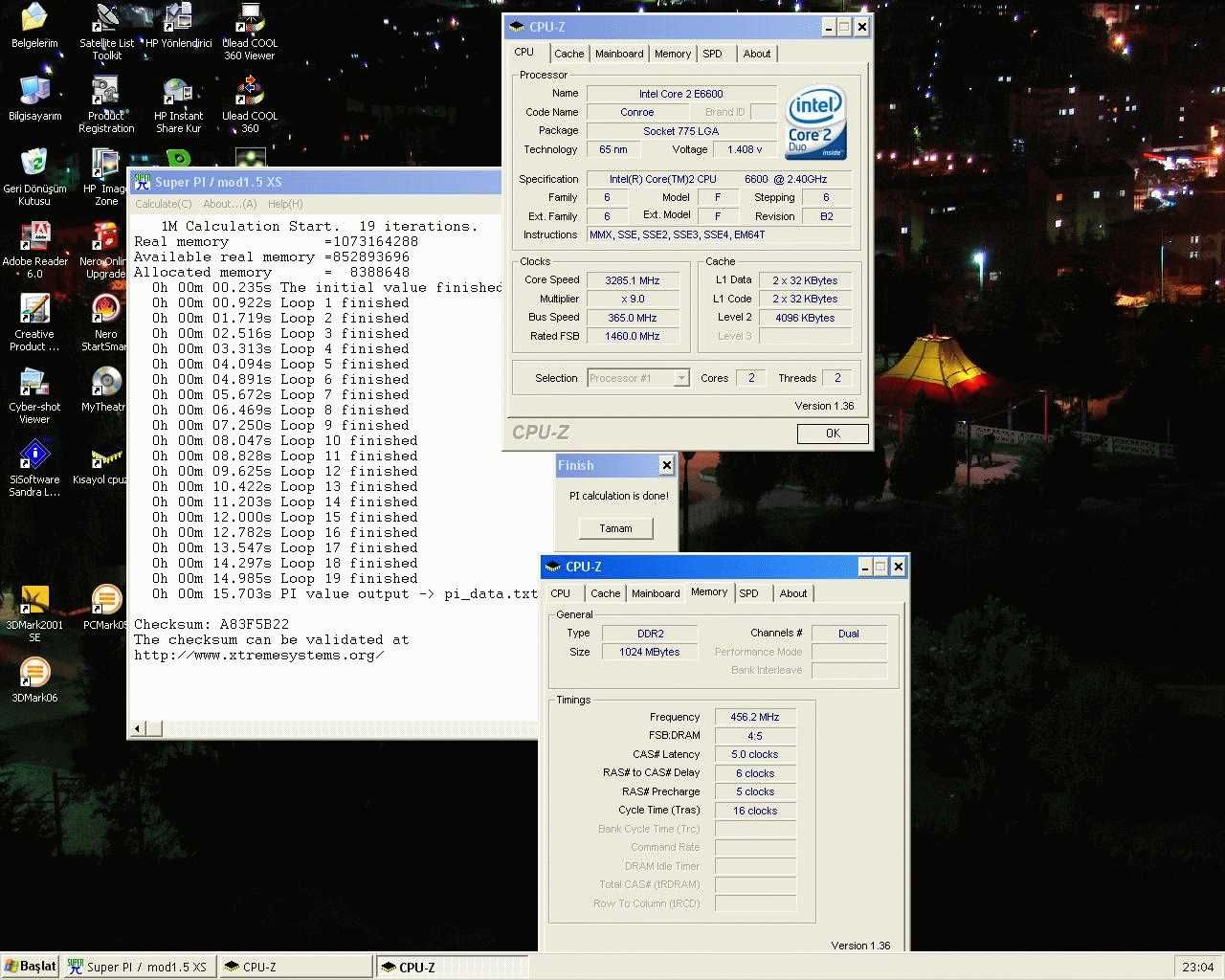Open Product Registration desktop icon
The width and height of the screenshot is (1225, 980).
tap(106, 104)
